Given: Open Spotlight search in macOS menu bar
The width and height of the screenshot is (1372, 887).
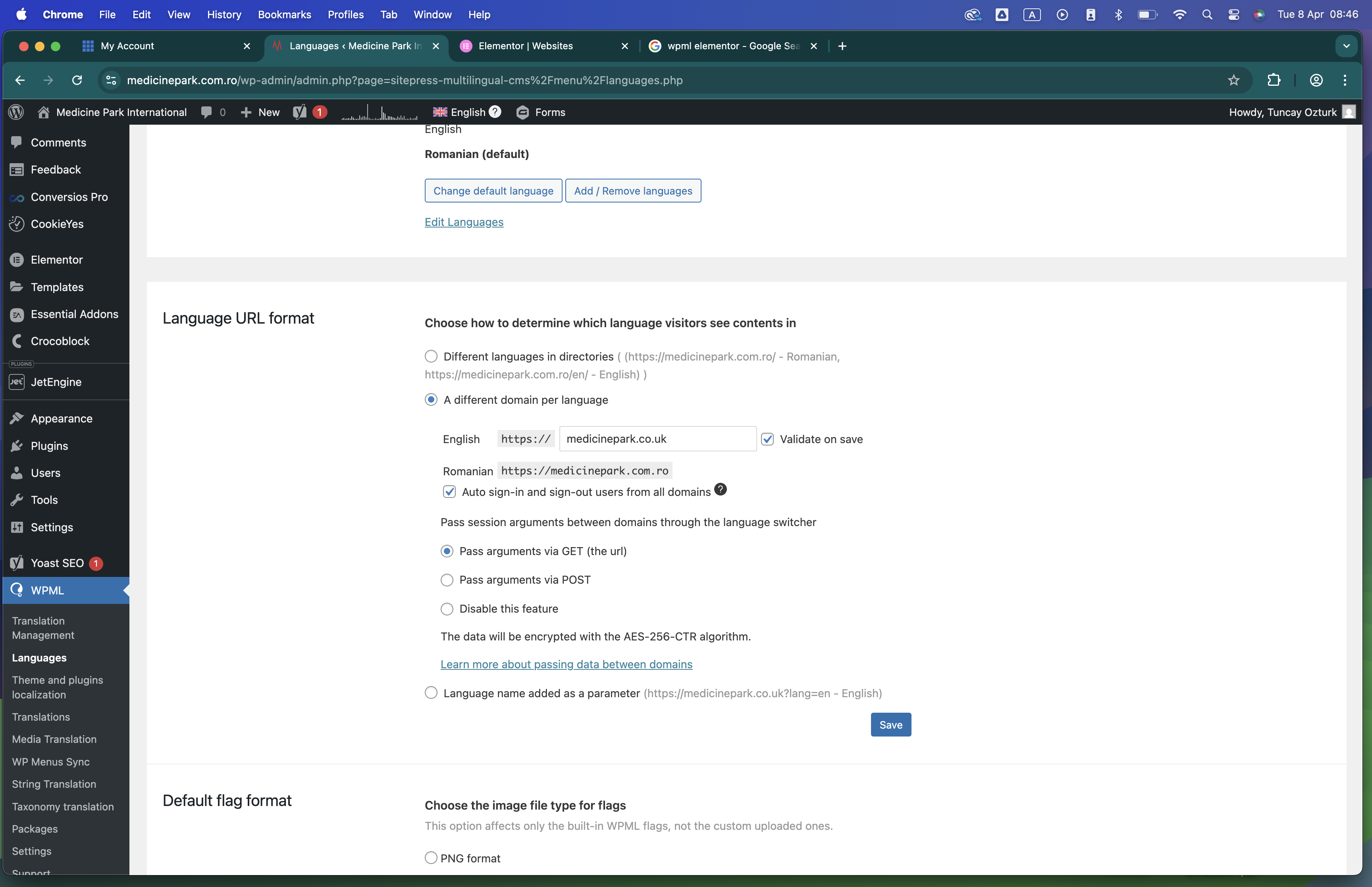Looking at the screenshot, I should pos(1207,14).
